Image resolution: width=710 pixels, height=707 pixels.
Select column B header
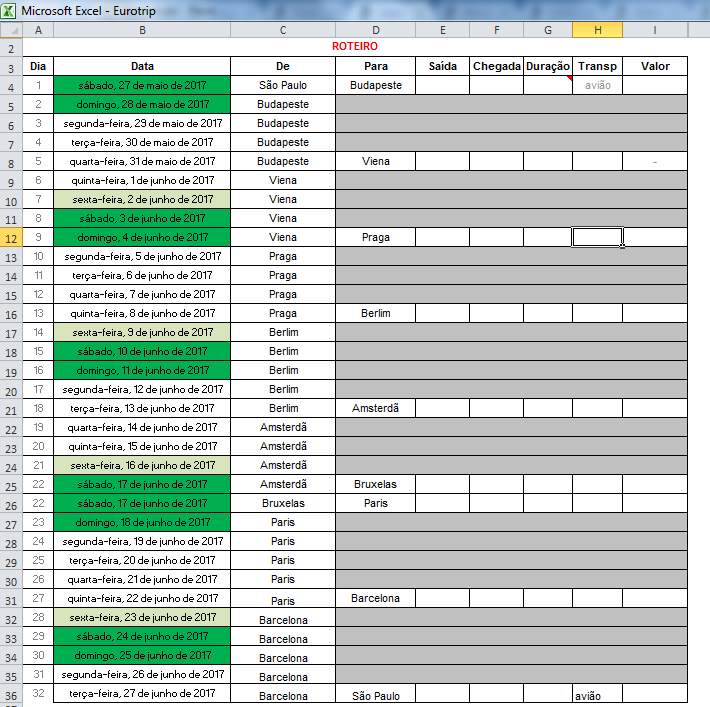(x=142, y=30)
